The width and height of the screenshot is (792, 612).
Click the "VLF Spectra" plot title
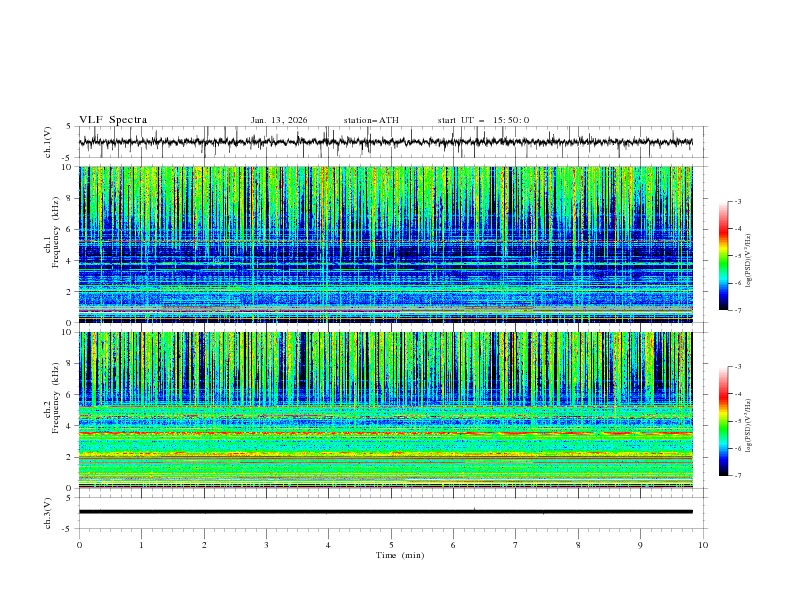[113, 120]
